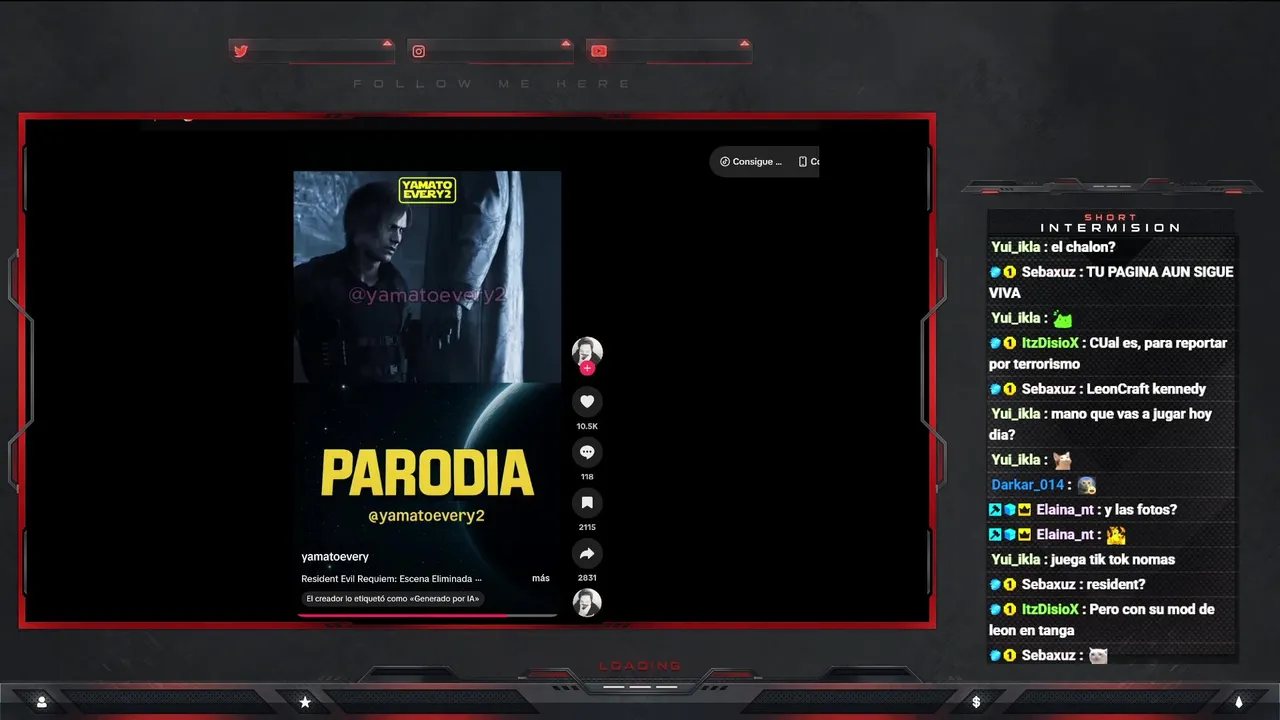The image size is (1280, 720).
Task: Click the dollar icon in bottom bar
Action: (x=976, y=702)
